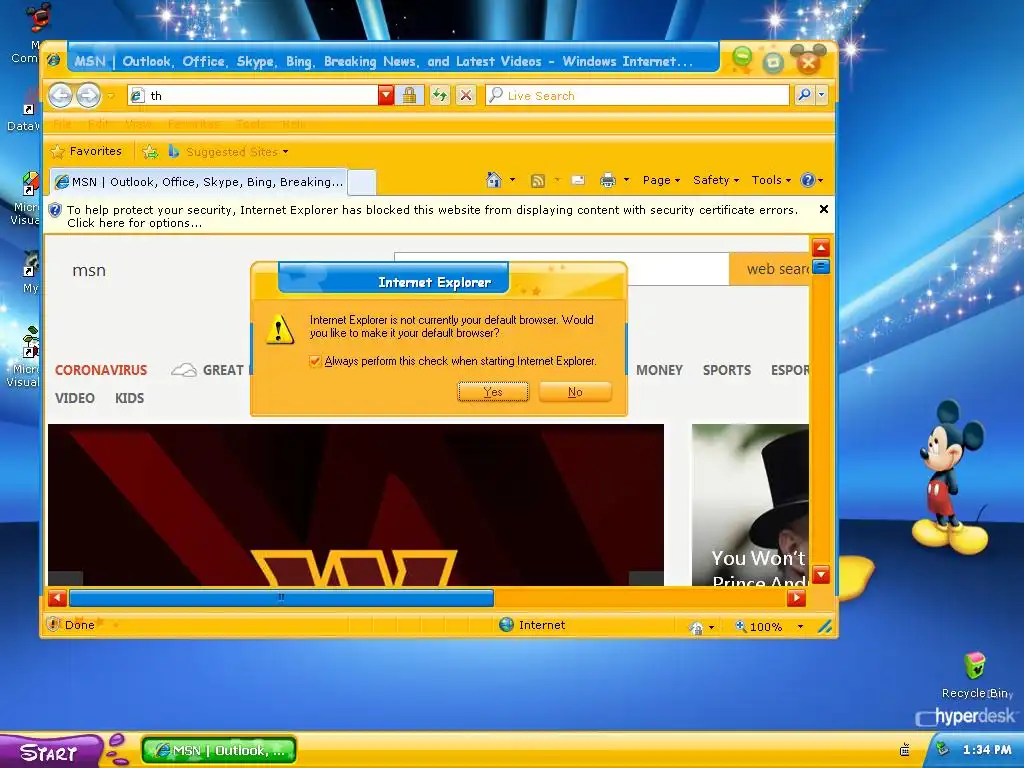Click the Live Search box

click(637, 95)
